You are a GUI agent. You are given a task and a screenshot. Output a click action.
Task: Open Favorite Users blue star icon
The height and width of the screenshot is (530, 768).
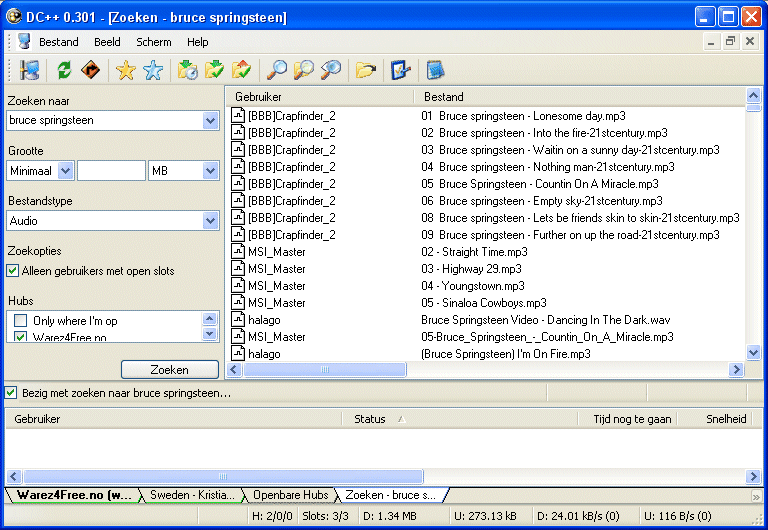tap(153, 70)
